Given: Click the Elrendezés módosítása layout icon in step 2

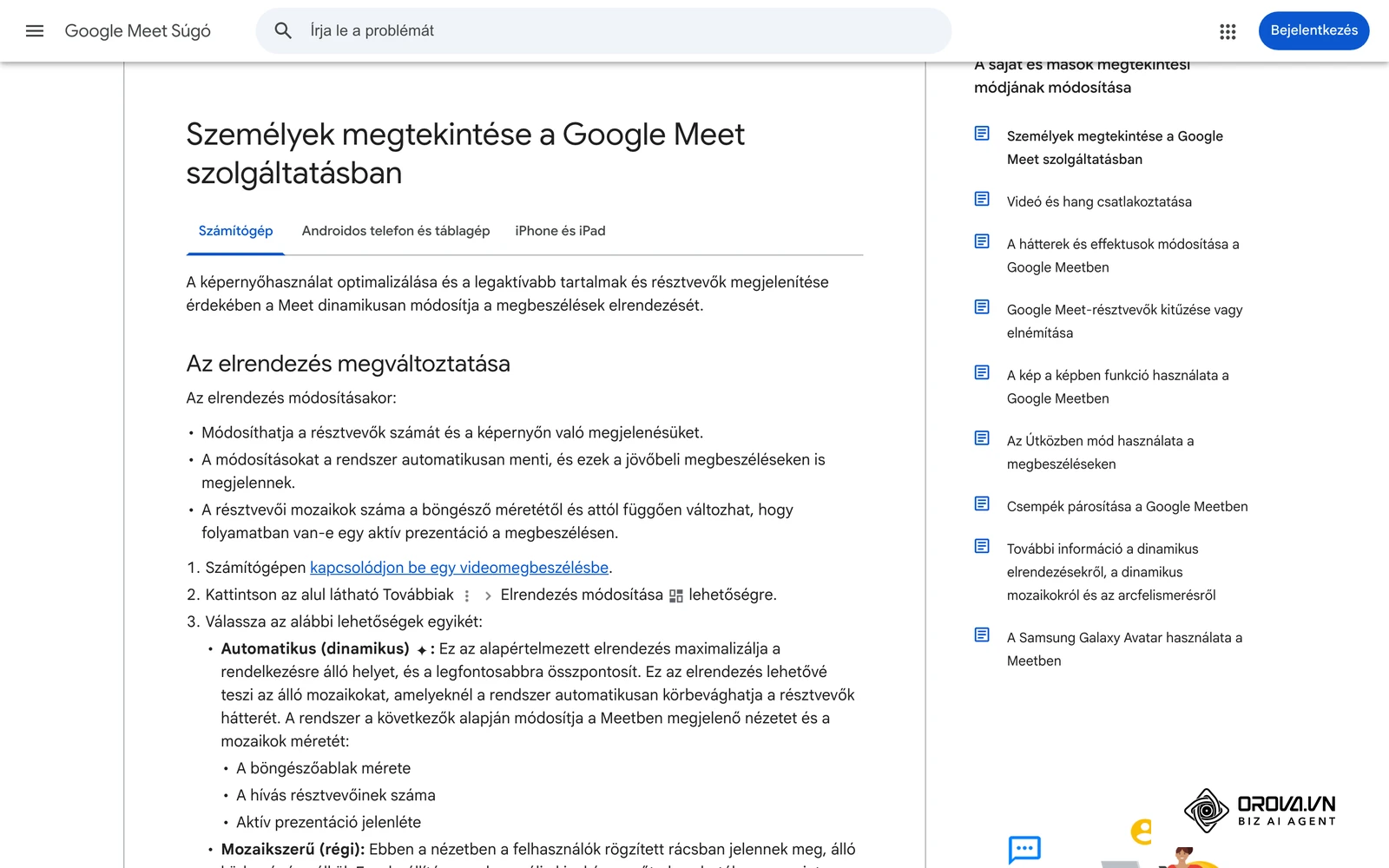Looking at the screenshot, I should pyautogui.click(x=676, y=596).
